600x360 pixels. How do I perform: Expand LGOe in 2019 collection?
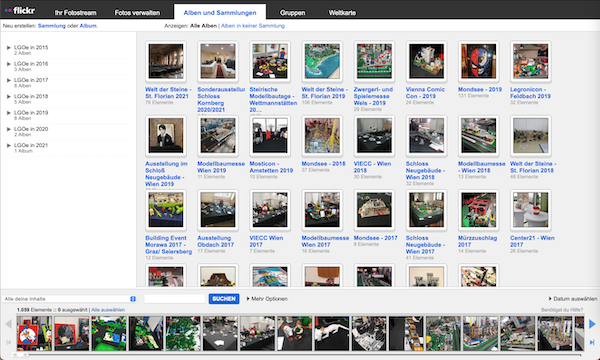pyautogui.click(x=8, y=113)
